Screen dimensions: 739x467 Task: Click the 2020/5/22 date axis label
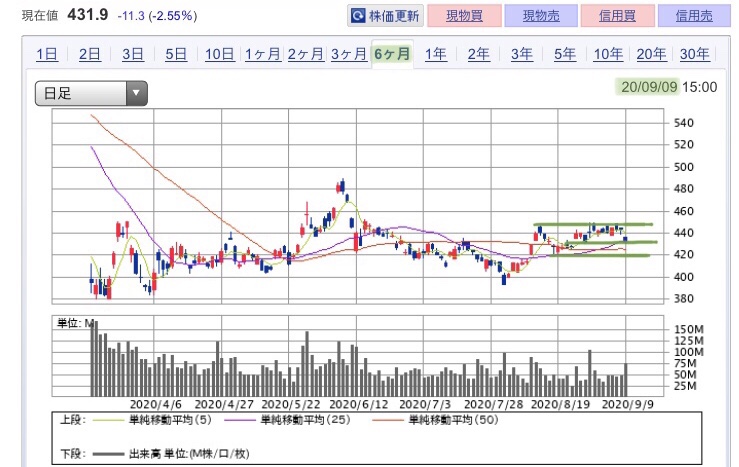pyautogui.click(x=291, y=404)
